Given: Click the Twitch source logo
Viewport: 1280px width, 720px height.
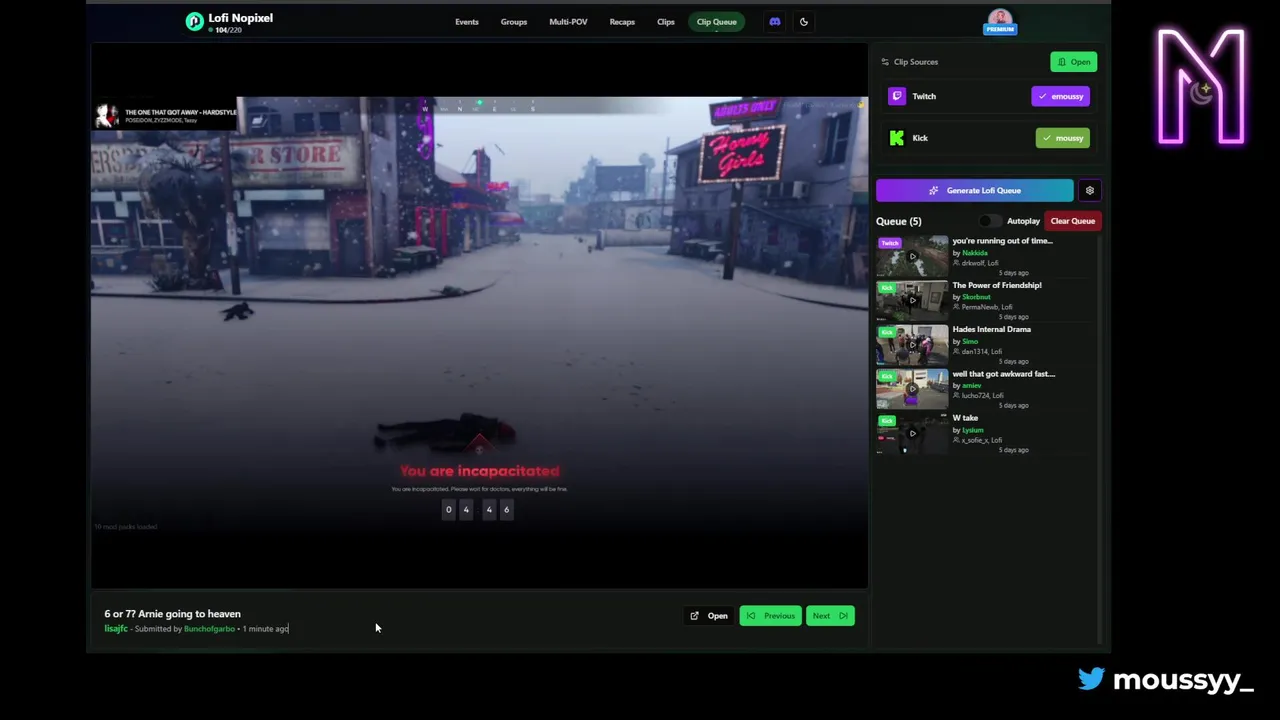Looking at the screenshot, I should [897, 96].
